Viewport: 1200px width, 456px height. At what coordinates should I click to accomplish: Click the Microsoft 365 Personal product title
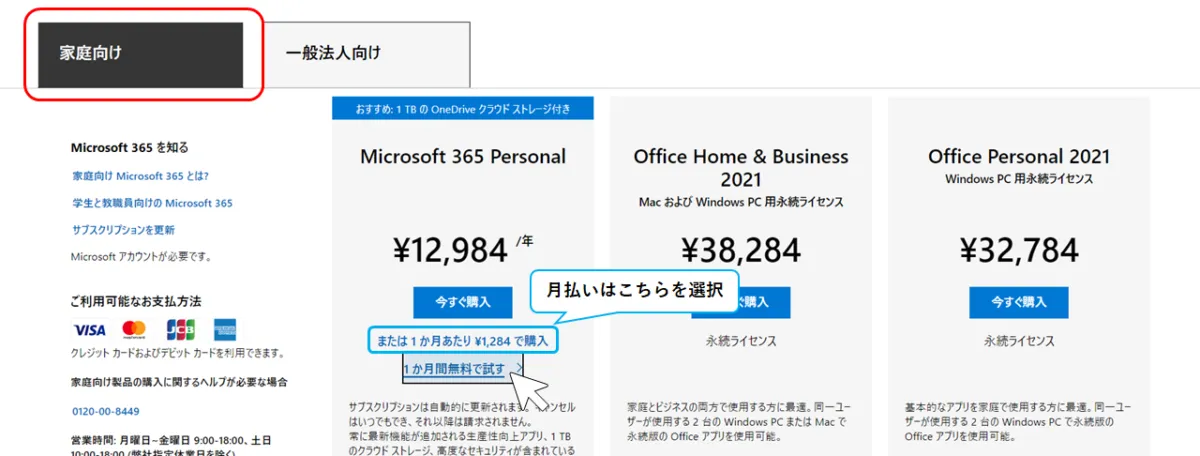tap(463, 157)
